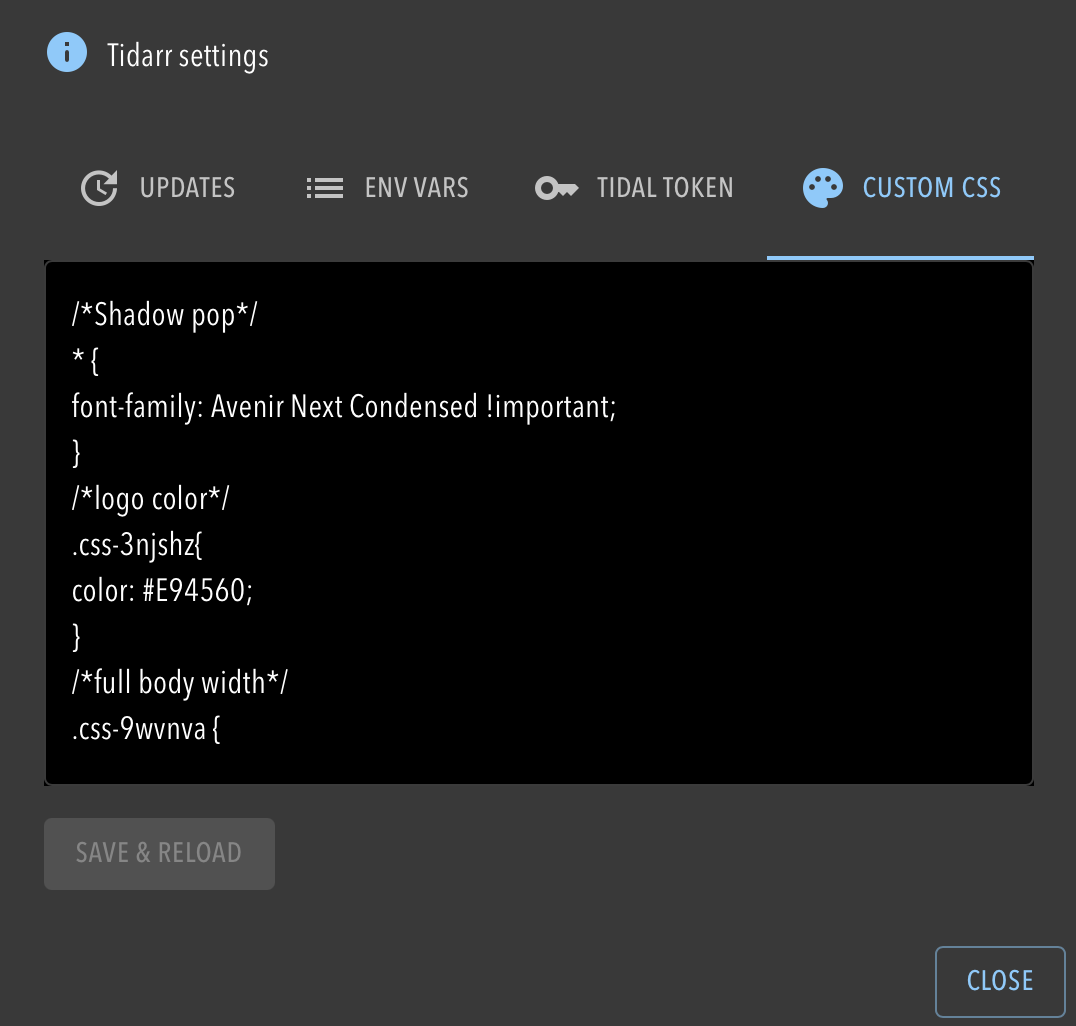
Task: Click the key icon for Tidal Token
Action: [556, 188]
